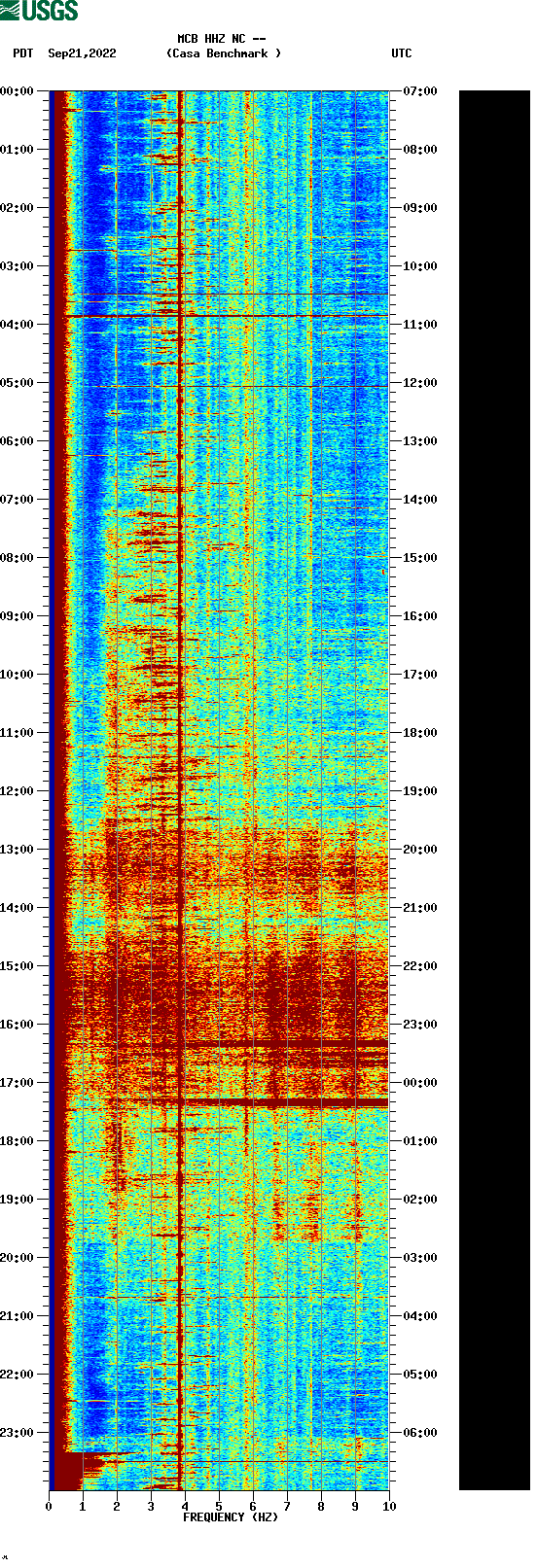Click the date Sep21,2022
Screen dimensions: 537x1568
(x=82, y=53)
